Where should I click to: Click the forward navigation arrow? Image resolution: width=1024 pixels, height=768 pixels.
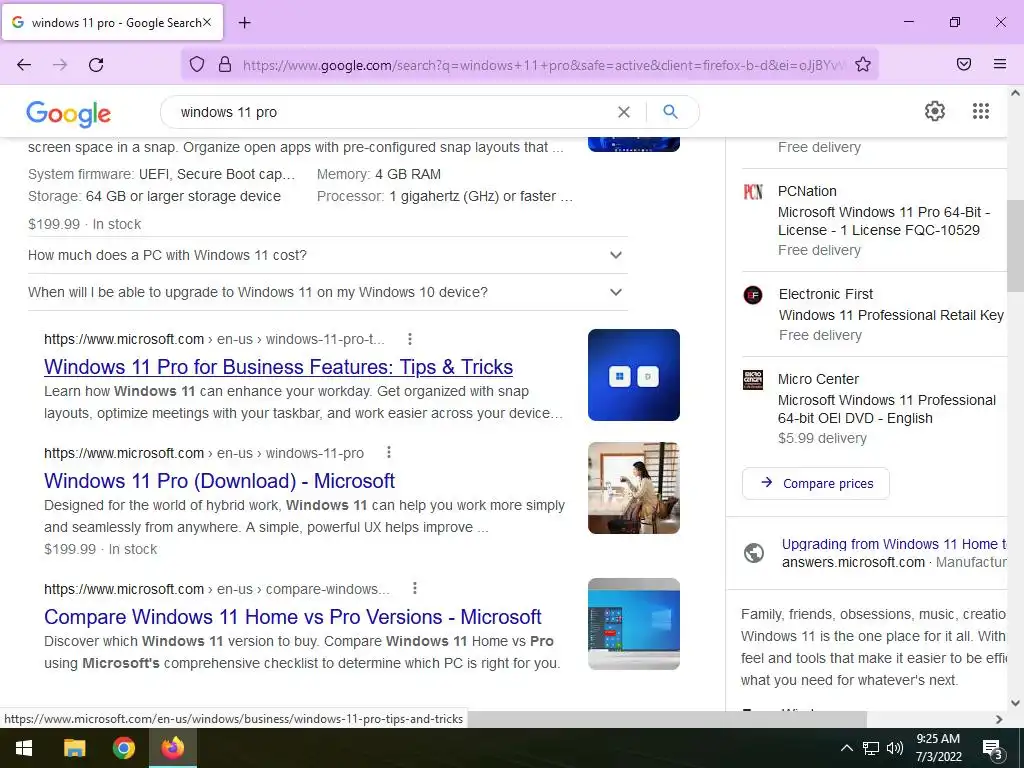click(60, 65)
